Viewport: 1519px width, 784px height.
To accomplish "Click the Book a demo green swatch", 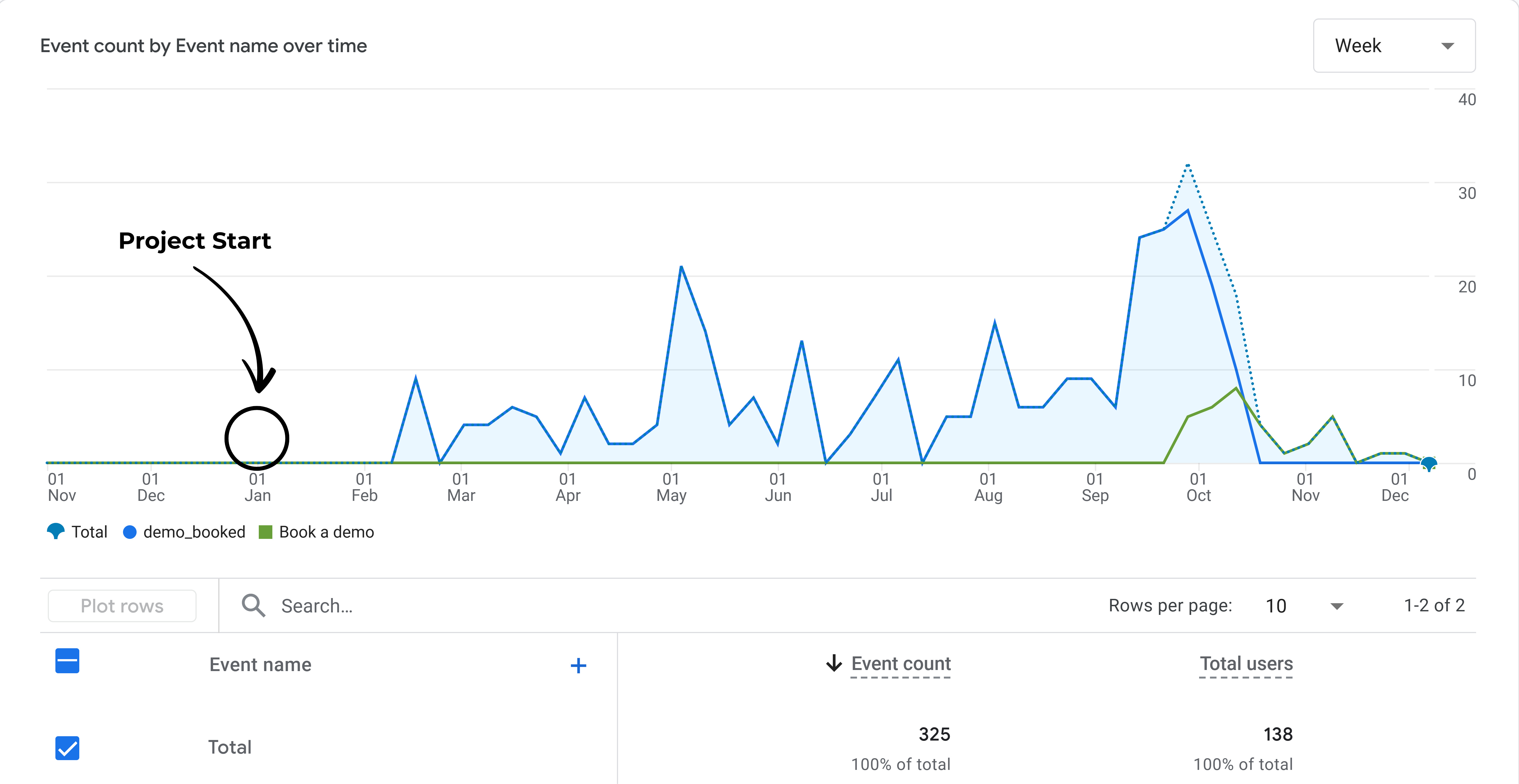I will 265,532.
